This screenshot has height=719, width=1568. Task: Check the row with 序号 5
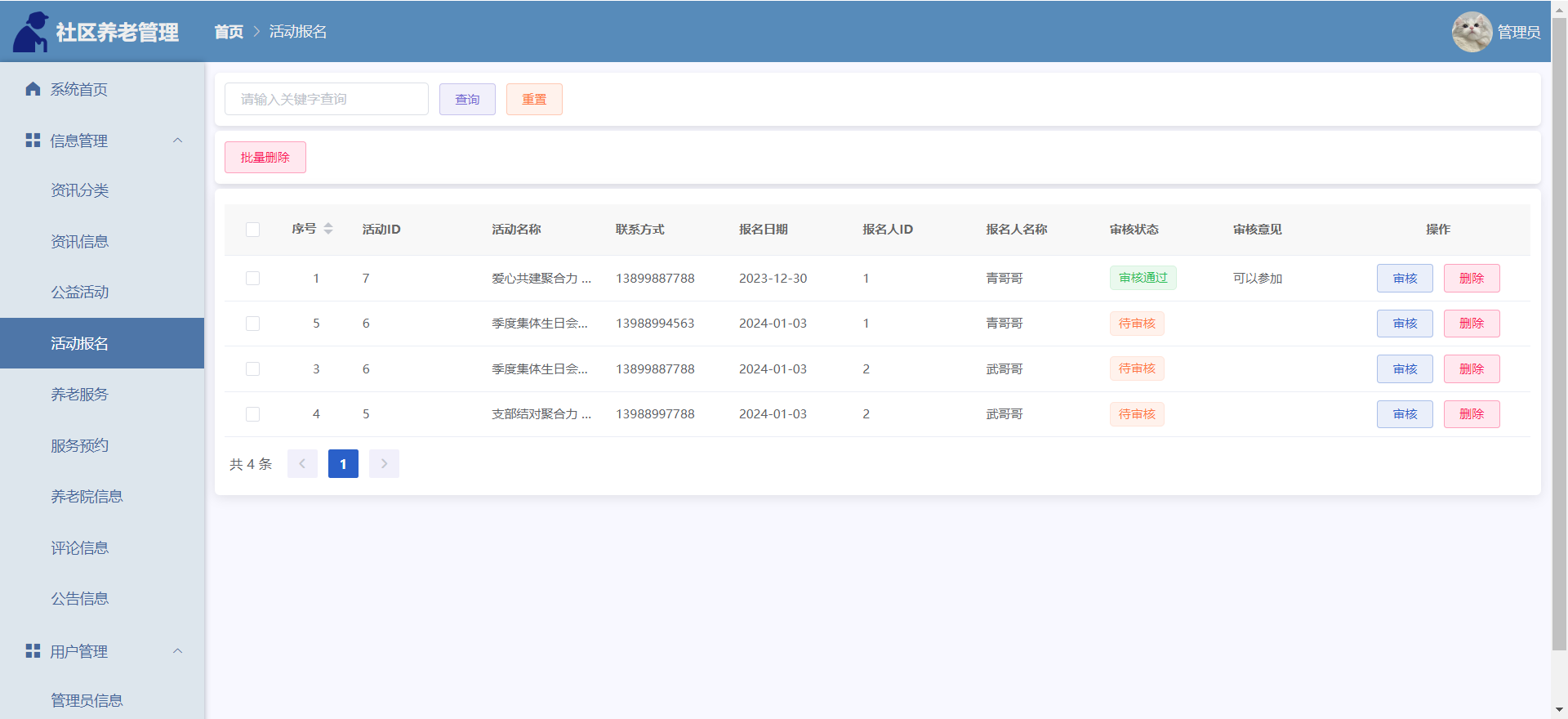coord(253,324)
